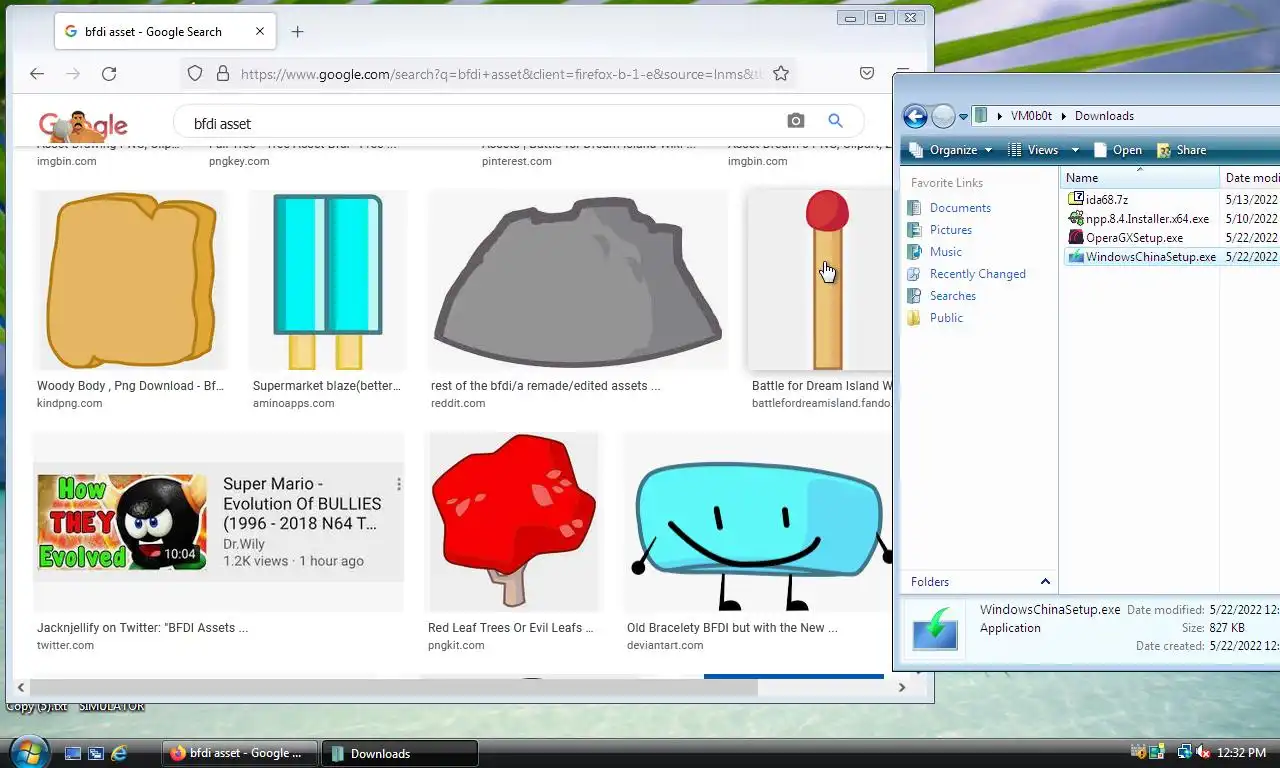The image size is (1280, 768).
Task: Click the Google magnifier search button
Action: [835, 121]
